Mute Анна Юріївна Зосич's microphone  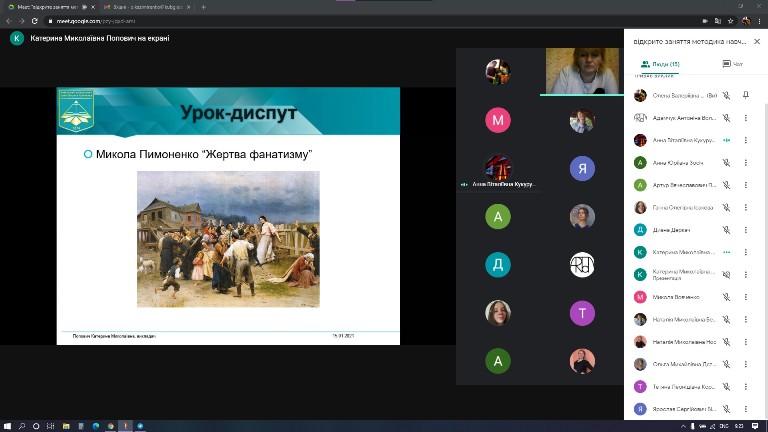[x=726, y=163]
